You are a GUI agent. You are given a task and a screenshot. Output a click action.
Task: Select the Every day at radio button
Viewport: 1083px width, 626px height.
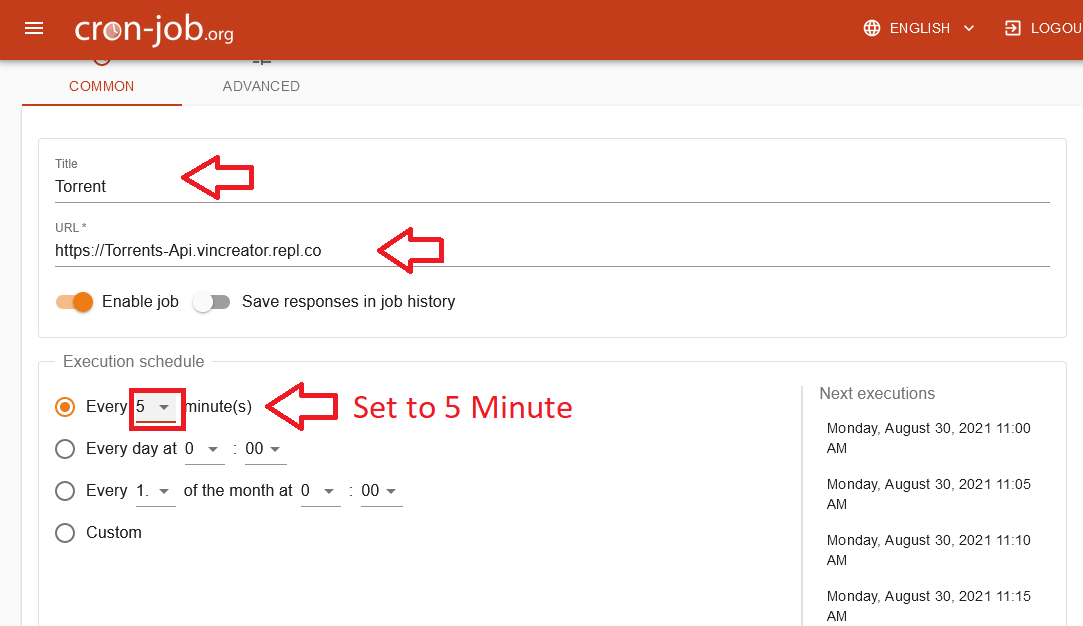(x=65, y=449)
